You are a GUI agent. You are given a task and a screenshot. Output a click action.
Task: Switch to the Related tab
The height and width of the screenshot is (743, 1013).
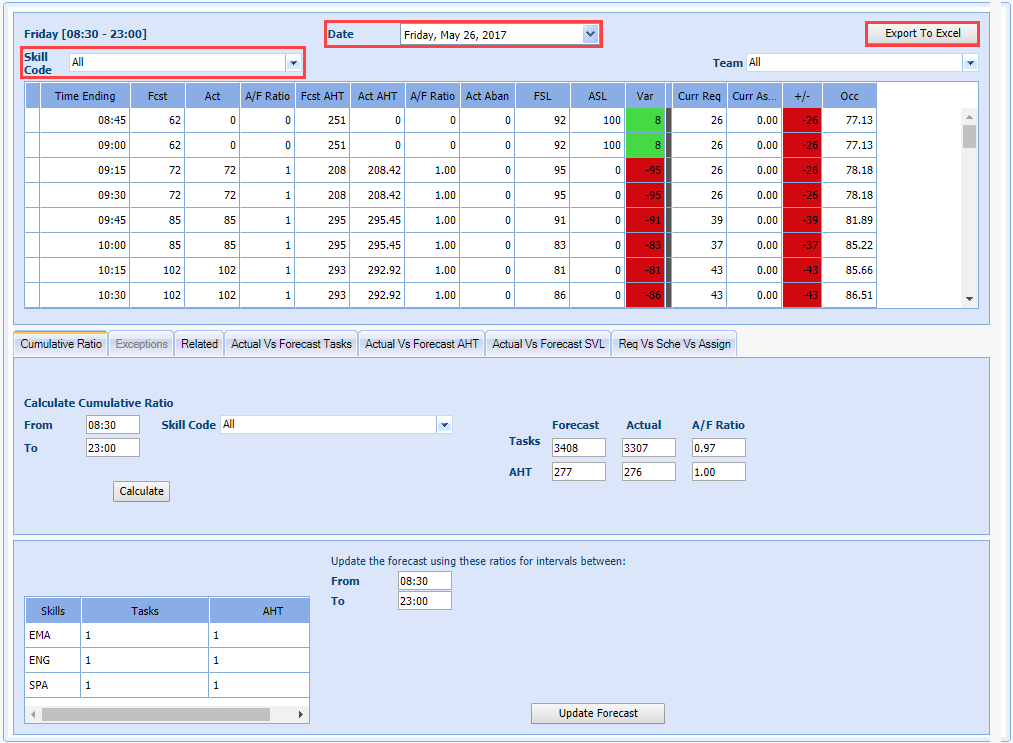click(x=199, y=344)
